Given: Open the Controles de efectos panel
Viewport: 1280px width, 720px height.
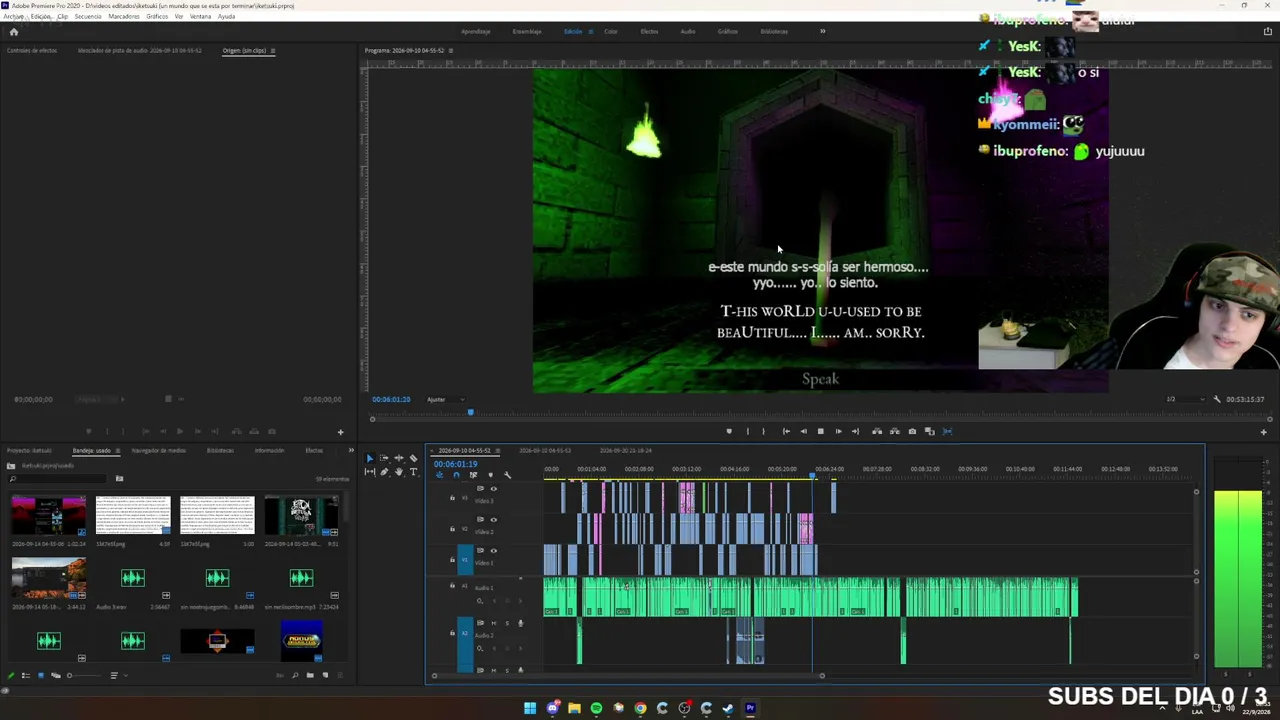Looking at the screenshot, I should click(32, 50).
